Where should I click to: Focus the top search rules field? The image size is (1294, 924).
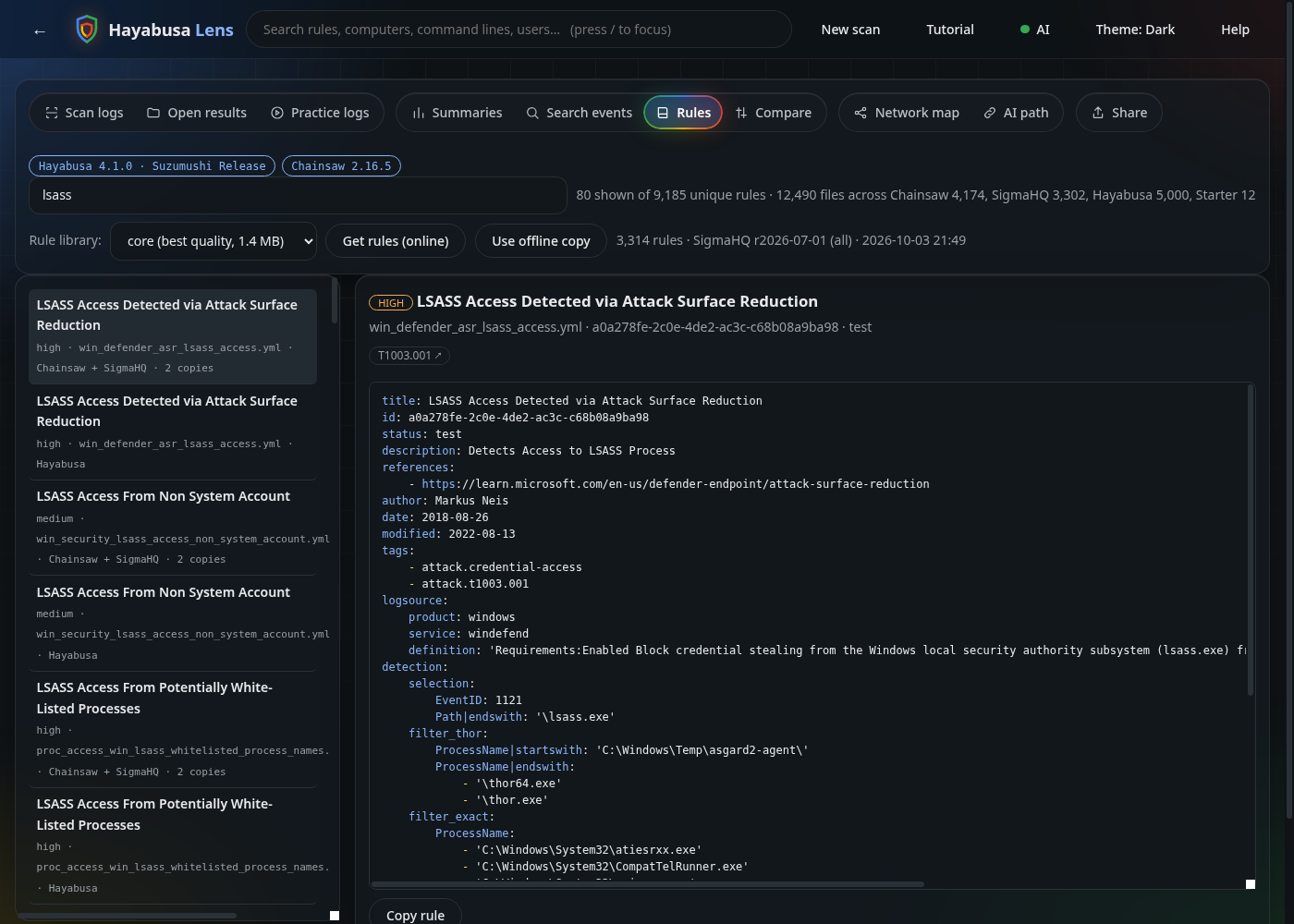pos(519,30)
